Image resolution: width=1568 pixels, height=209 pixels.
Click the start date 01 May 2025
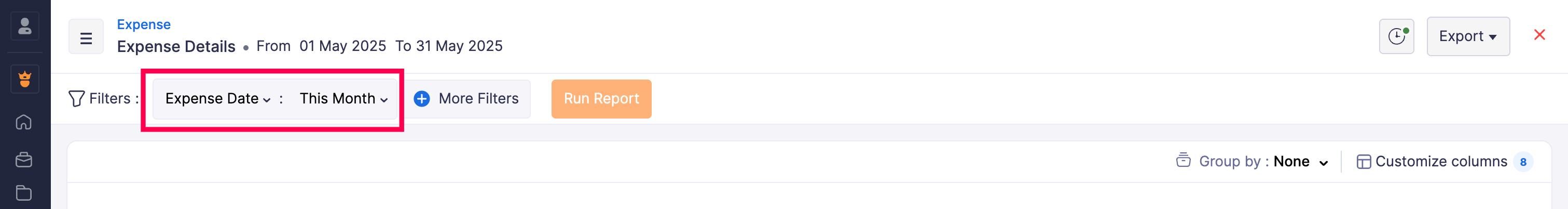(x=342, y=46)
